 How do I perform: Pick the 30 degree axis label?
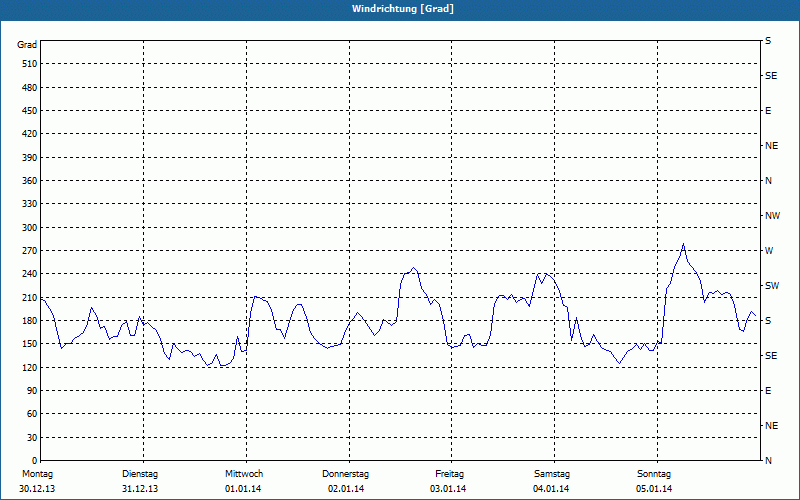click(32, 437)
